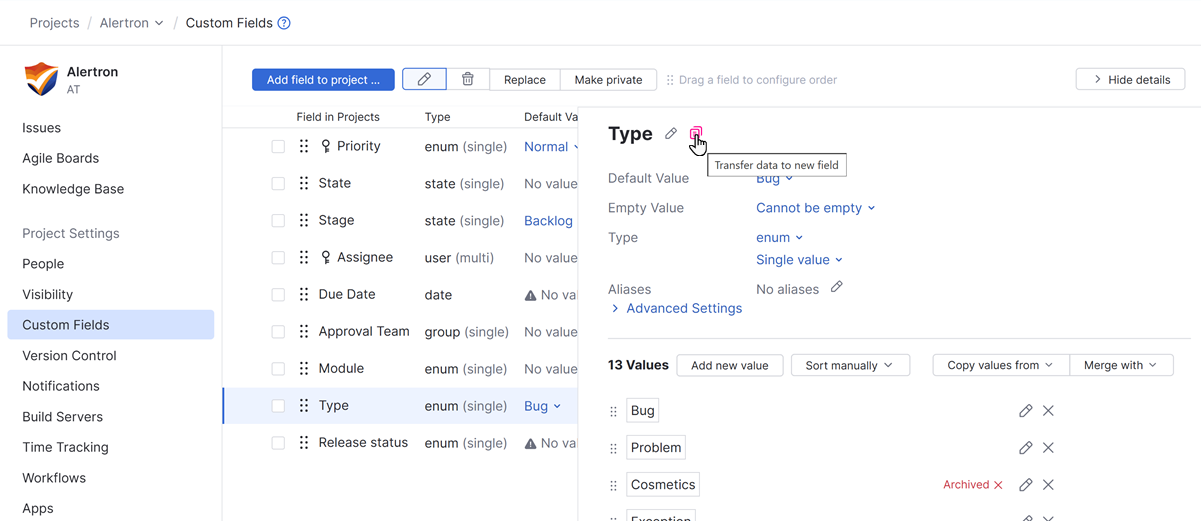Click the Transfer data to new field icon
Image resolution: width=1201 pixels, height=521 pixels.
(x=696, y=134)
